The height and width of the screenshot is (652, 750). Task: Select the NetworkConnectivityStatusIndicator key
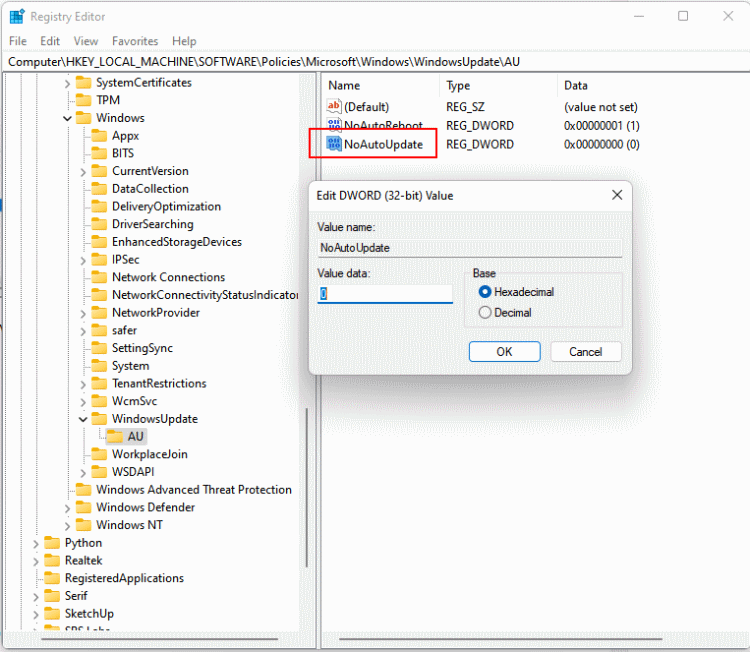205,295
